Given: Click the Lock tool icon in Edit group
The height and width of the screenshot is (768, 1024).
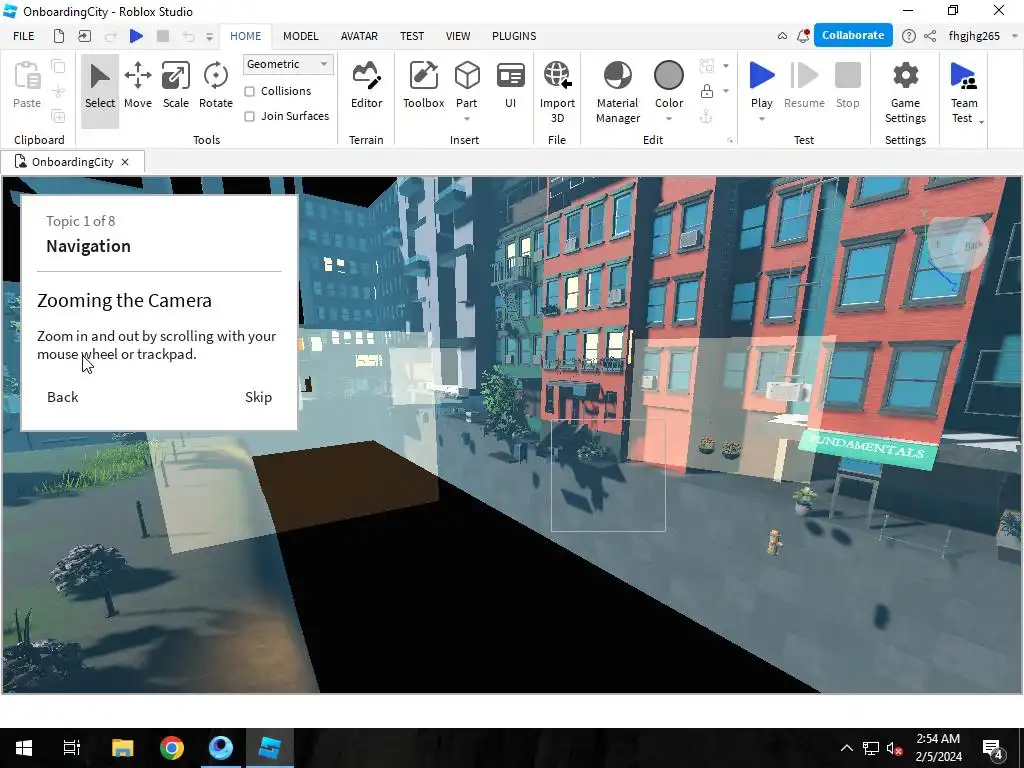Looking at the screenshot, I should (x=707, y=91).
